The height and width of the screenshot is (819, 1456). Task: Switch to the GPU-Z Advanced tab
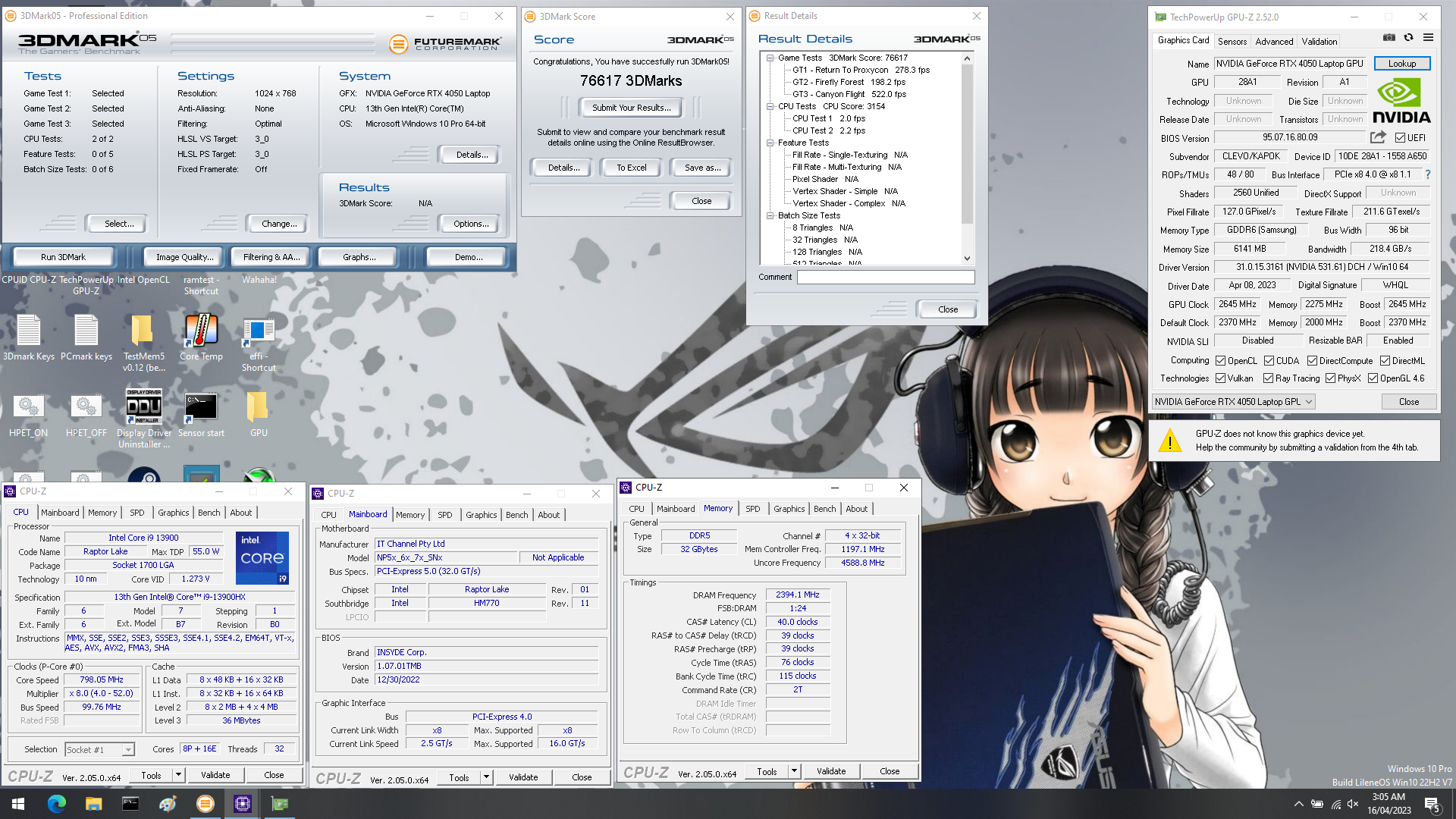click(x=1274, y=42)
